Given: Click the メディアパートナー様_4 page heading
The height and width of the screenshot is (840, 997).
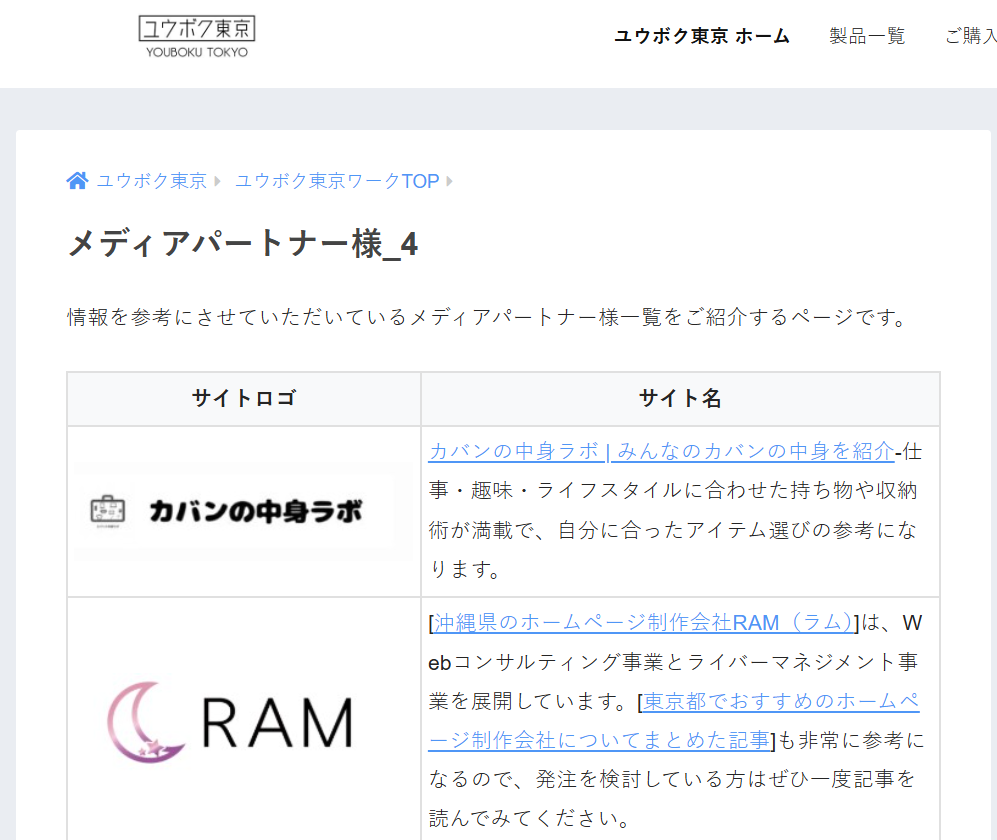Looking at the screenshot, I should tap(242, 244).
